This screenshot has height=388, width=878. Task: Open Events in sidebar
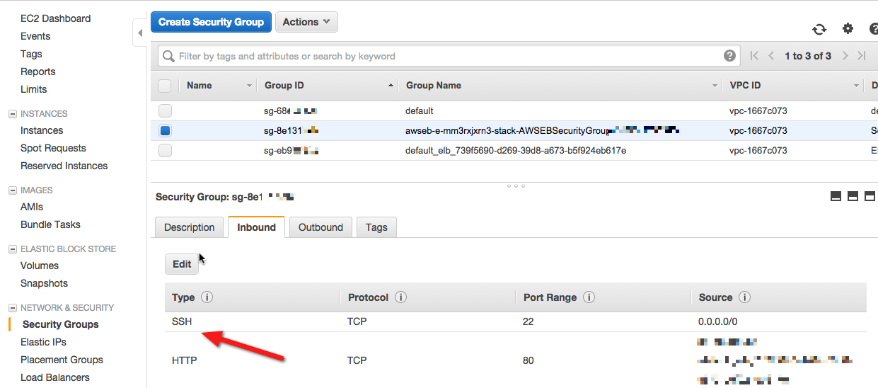35,36
